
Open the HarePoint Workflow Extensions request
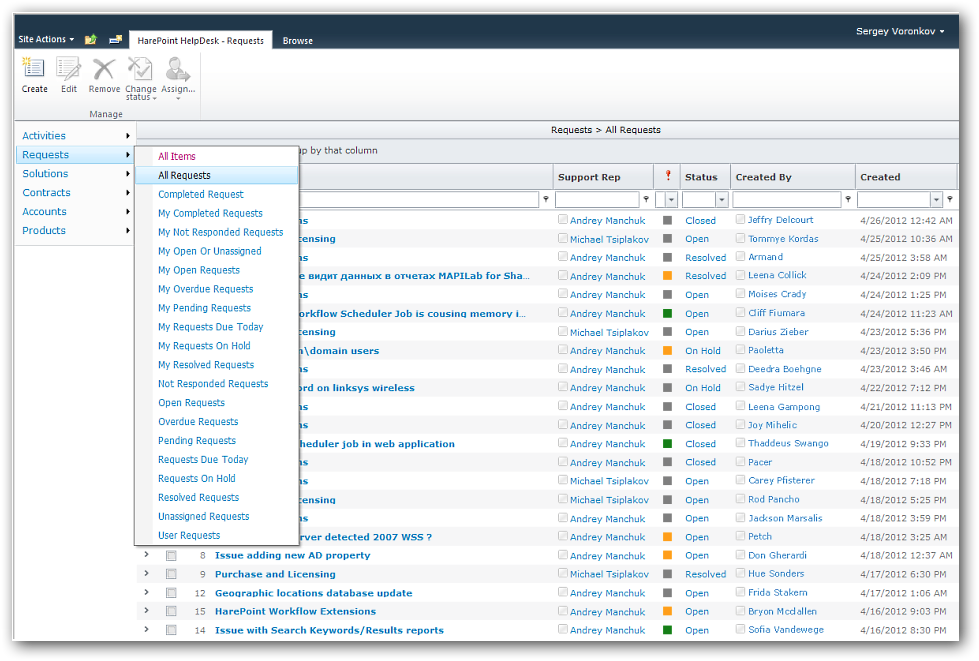pyautogui.click(x=295, y=611)
